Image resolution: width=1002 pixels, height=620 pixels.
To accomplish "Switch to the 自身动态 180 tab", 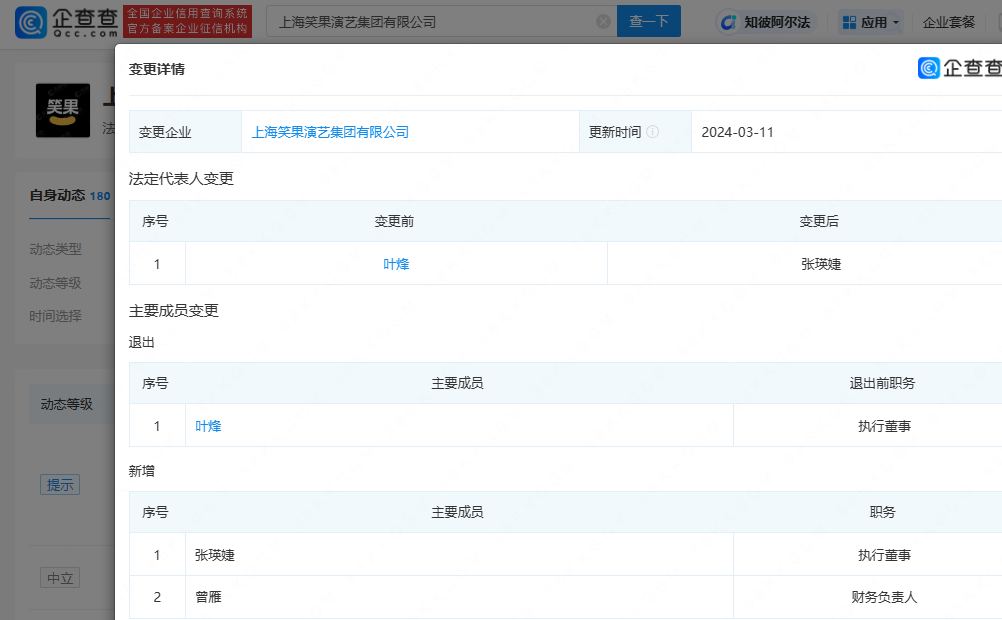I will click(70, 196).
